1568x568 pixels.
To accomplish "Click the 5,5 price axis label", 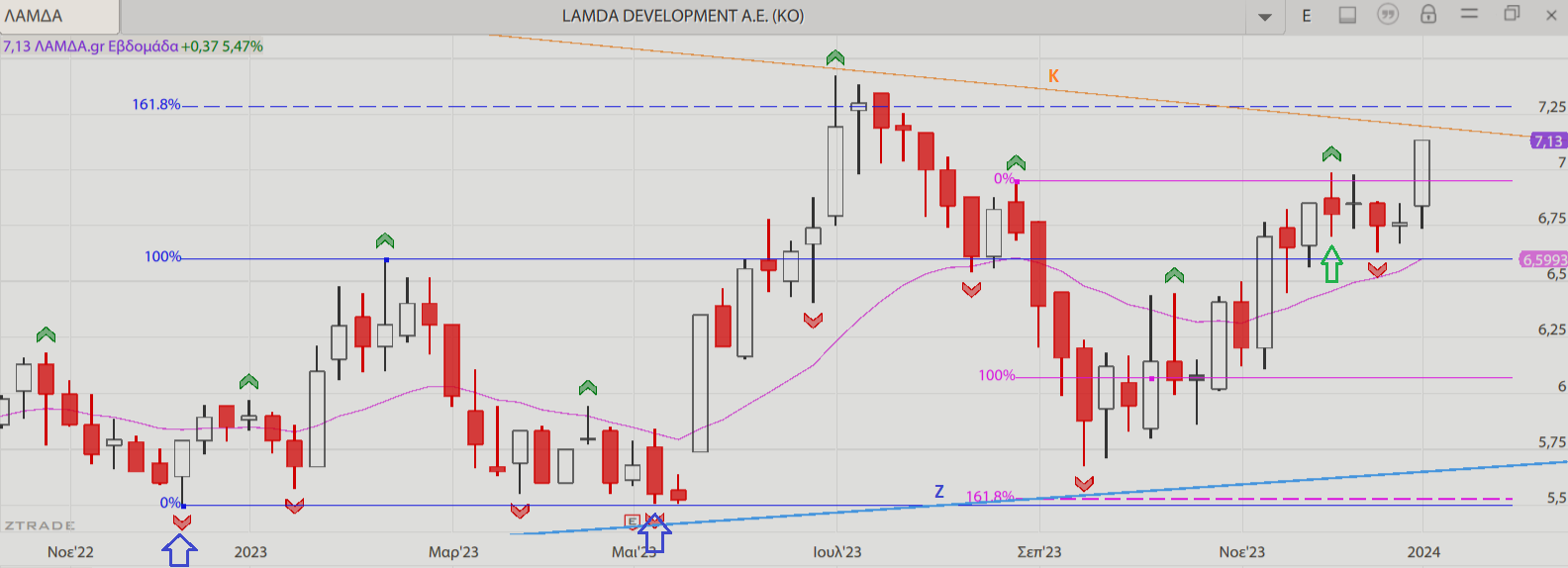I will pos(1557,499).
